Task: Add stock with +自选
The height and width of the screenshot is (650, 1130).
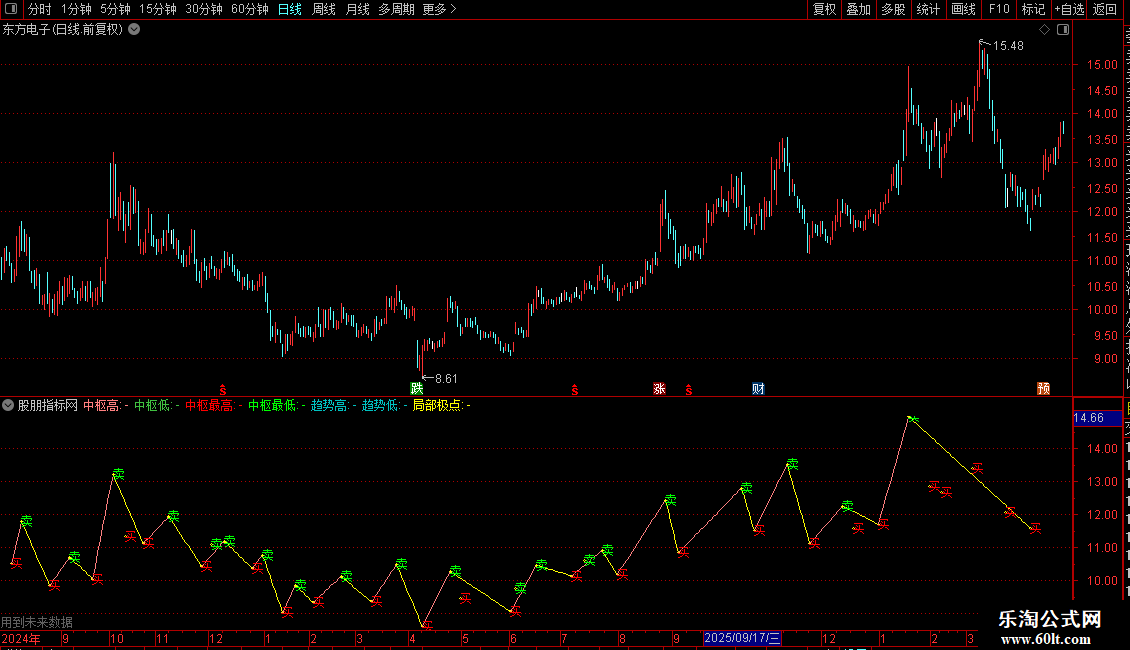Action: pos(1069,9)
